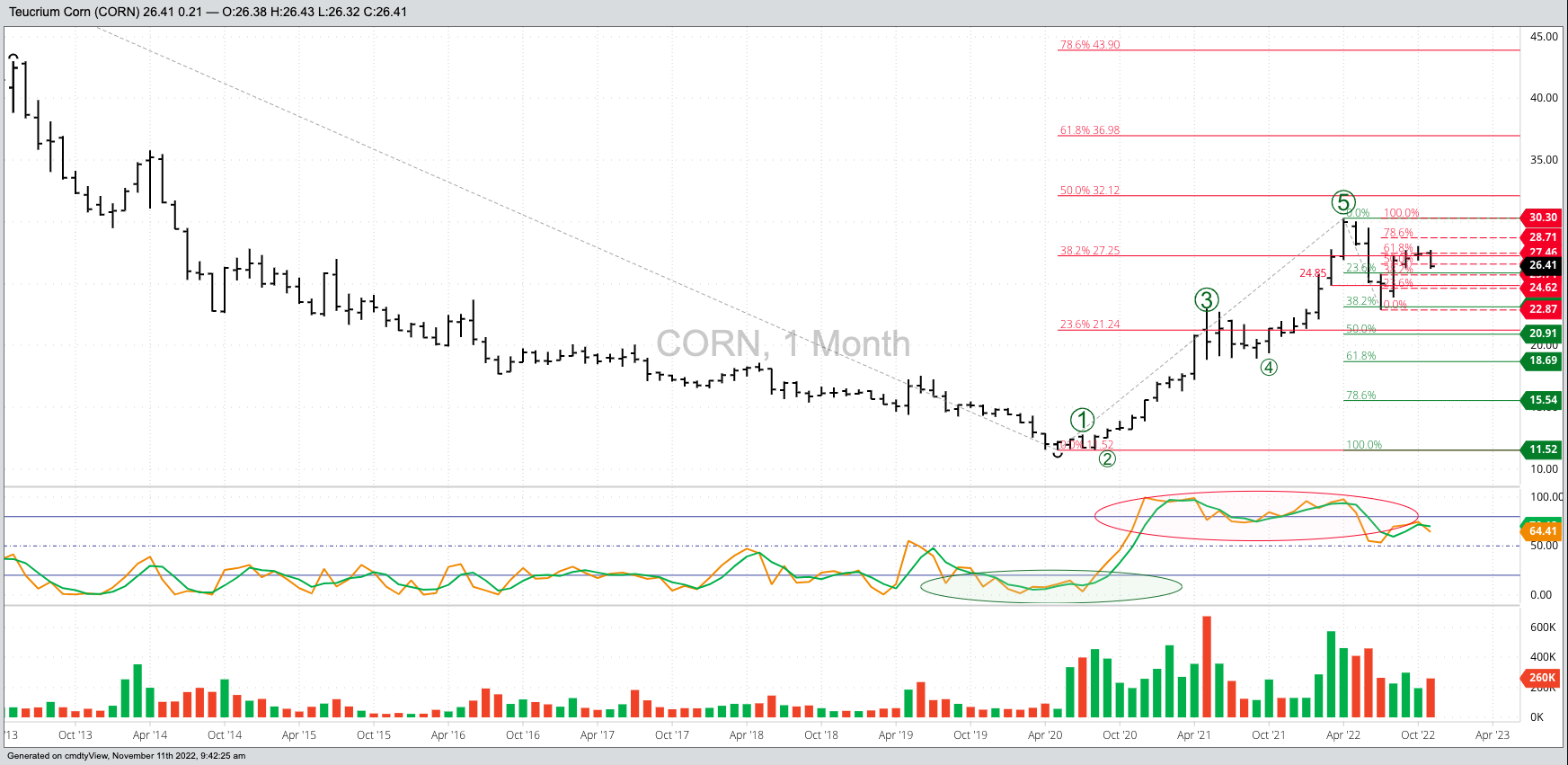Screen dimensions: 1568x765
Task: Click the Apr '21 date label
Action: pyautogui.click(x=1194, y=735)
